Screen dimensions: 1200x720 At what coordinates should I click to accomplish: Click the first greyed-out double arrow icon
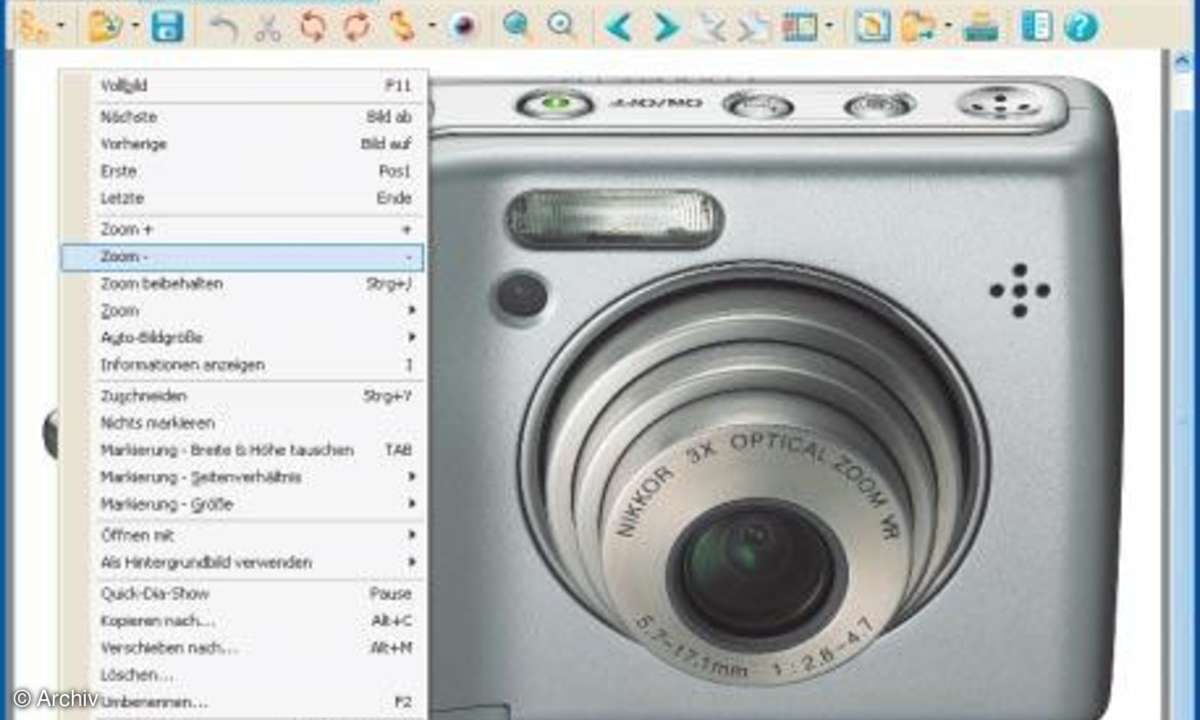coord(712,26)
